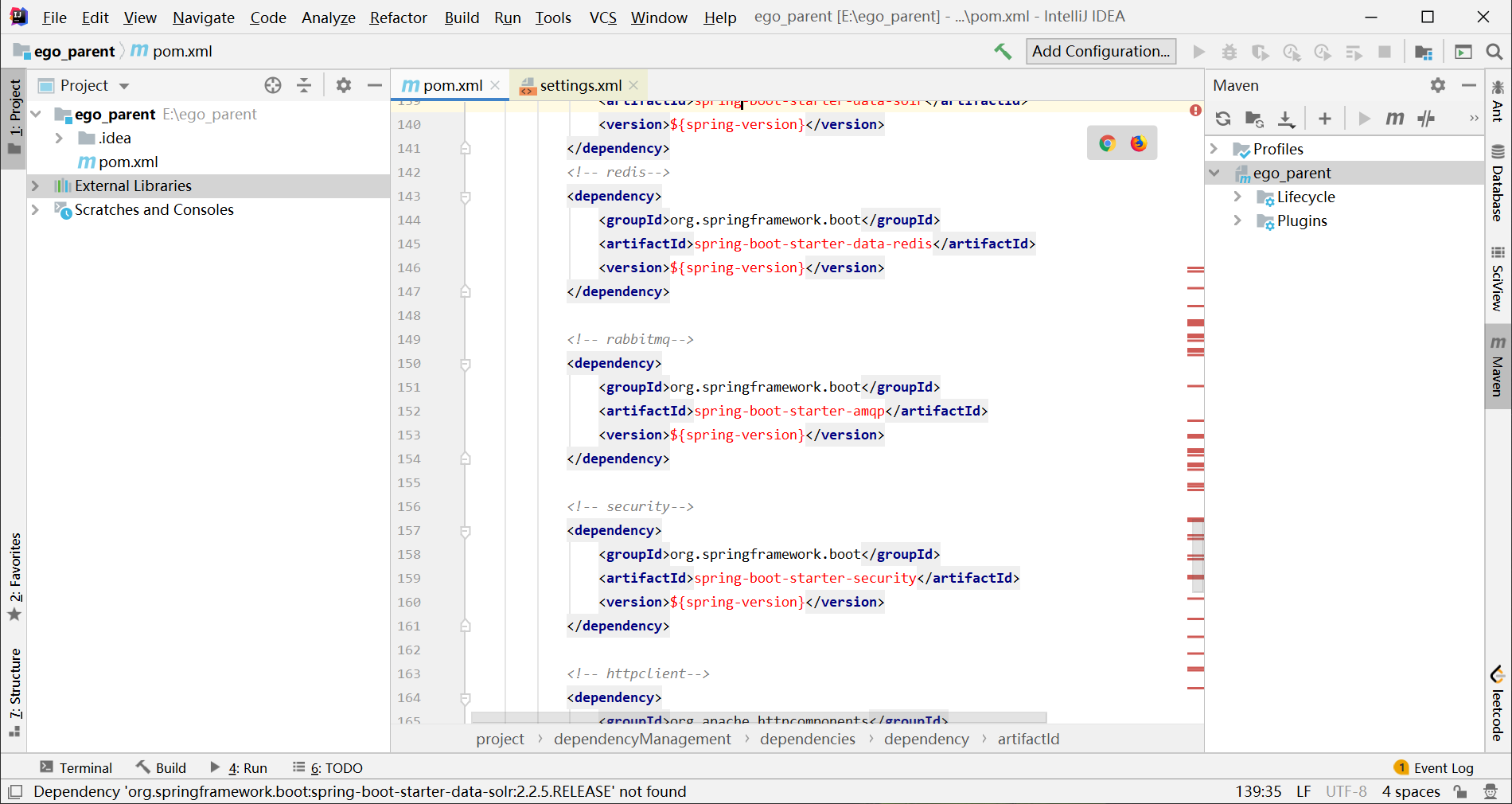Expand Lifecycle in Maven panel
This screenshot has width=1512, height=804.
pos(1237,197)
